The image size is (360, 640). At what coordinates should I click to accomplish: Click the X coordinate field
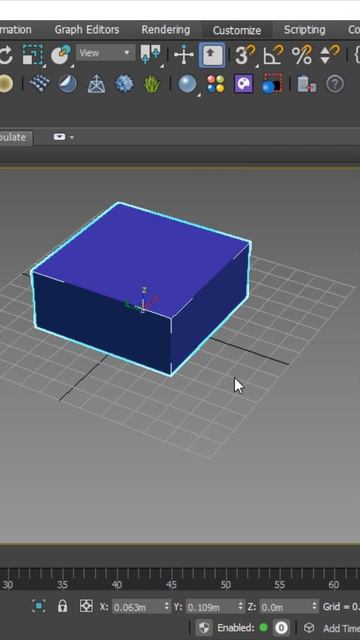137,607
